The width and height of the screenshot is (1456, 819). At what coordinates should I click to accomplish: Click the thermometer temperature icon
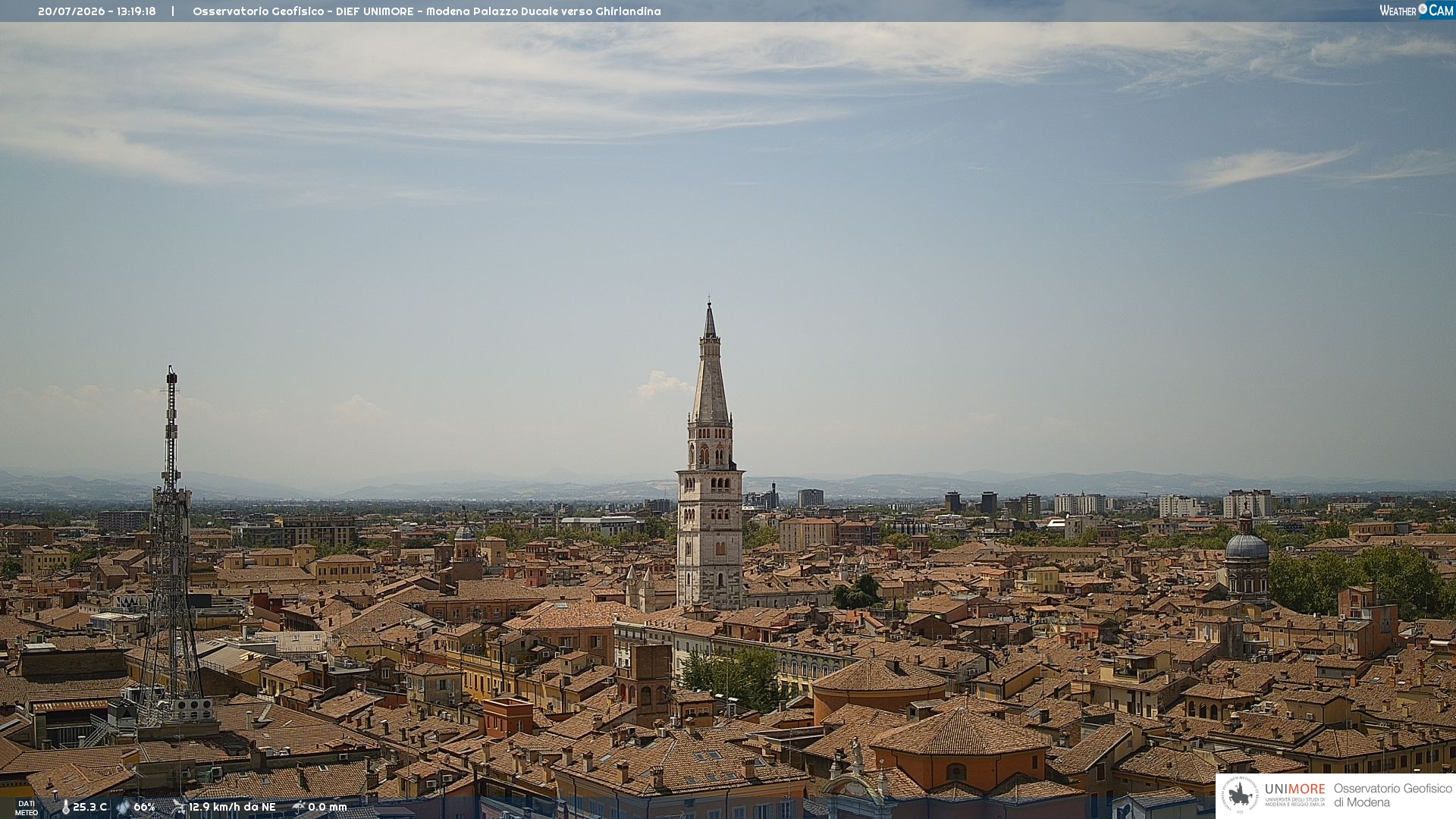[65, 808]
